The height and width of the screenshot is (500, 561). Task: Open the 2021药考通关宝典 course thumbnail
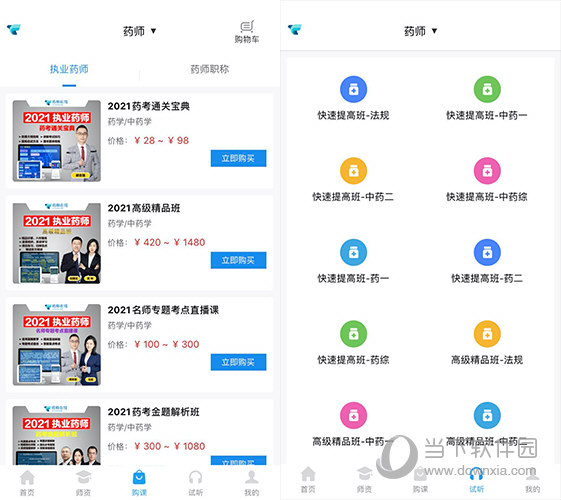pyautogui.click(x=57, y=141)
